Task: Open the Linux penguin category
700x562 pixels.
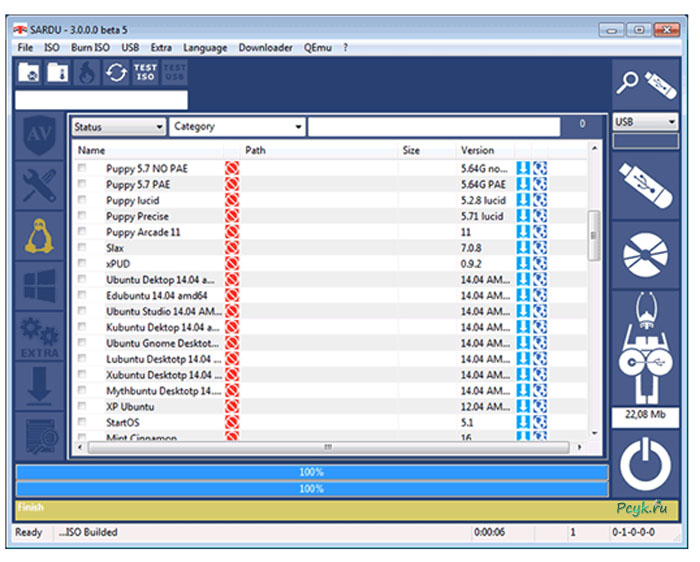Action: click(x=39, y=237)
